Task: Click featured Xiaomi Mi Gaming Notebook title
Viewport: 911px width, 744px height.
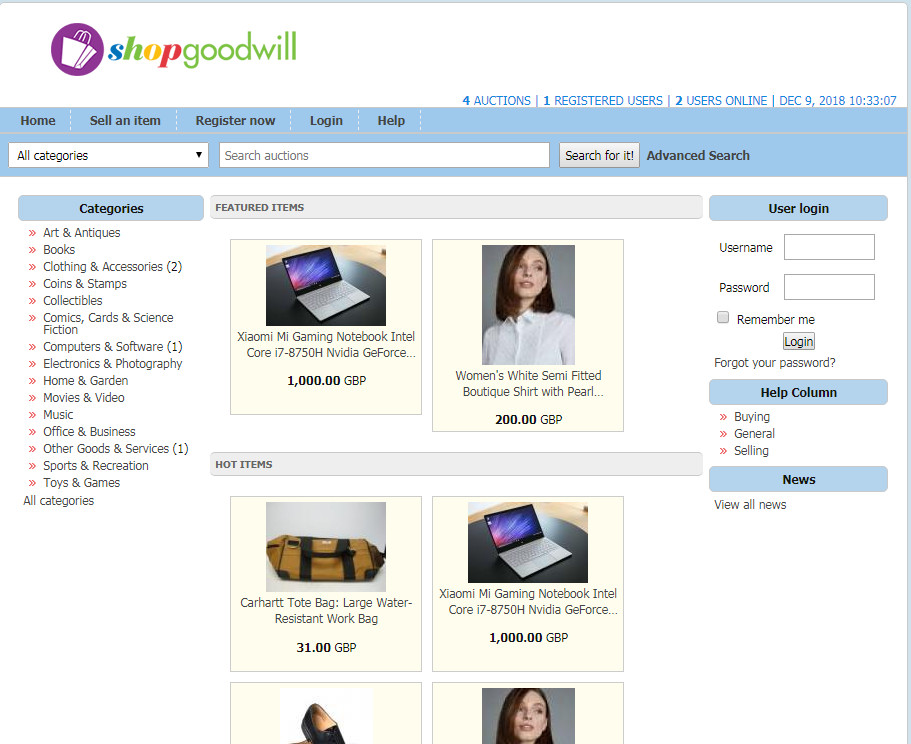Action: pyautogui.click(x=326, y=344)
